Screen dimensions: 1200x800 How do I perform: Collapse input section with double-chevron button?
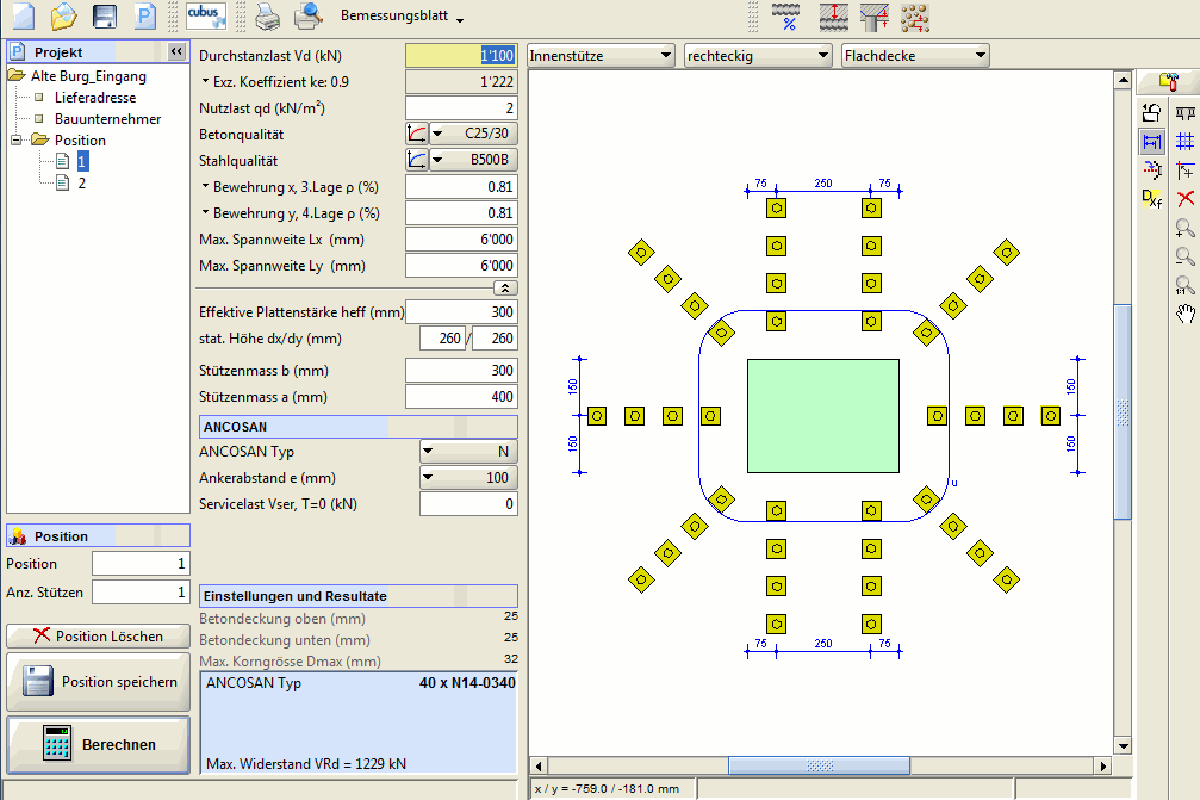[x=506, y=287]
